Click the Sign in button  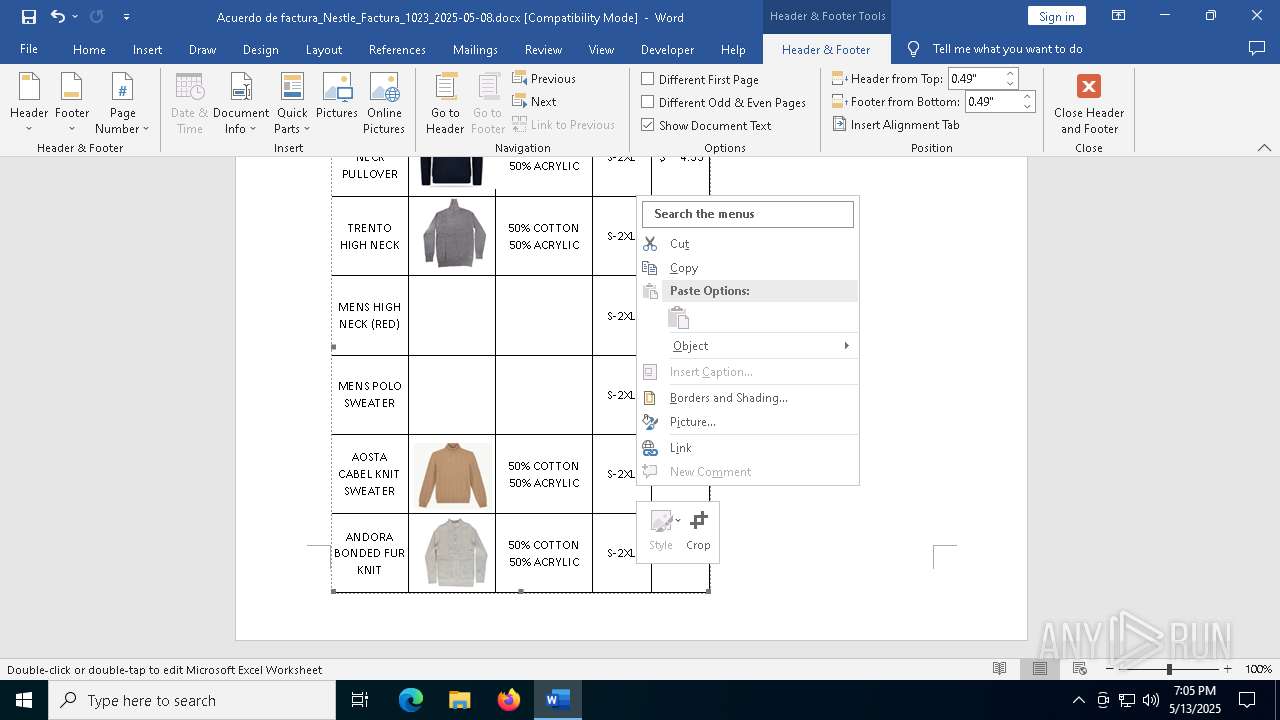[1056, 16]
